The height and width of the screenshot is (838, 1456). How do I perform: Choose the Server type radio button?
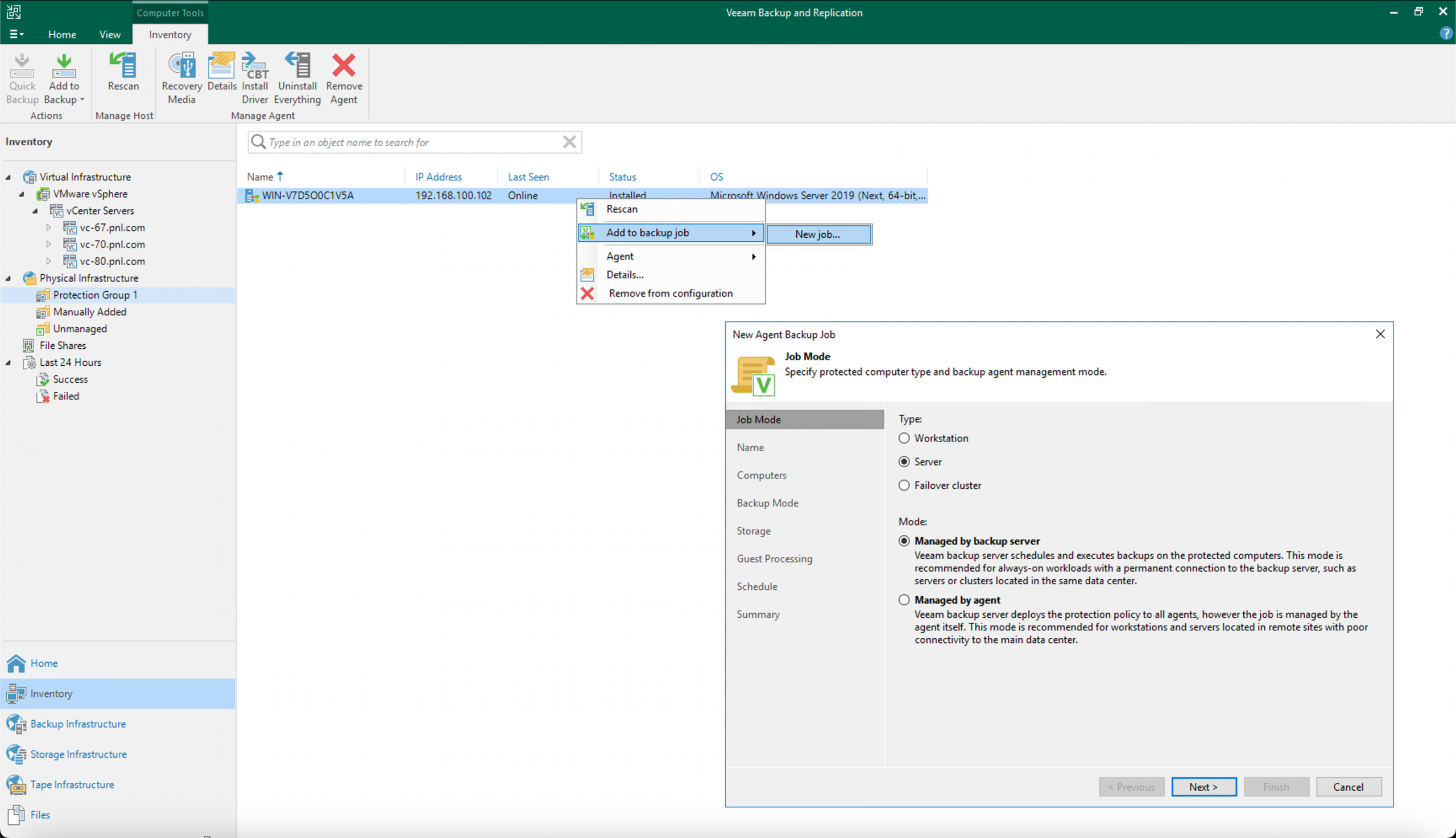point(904,461)
